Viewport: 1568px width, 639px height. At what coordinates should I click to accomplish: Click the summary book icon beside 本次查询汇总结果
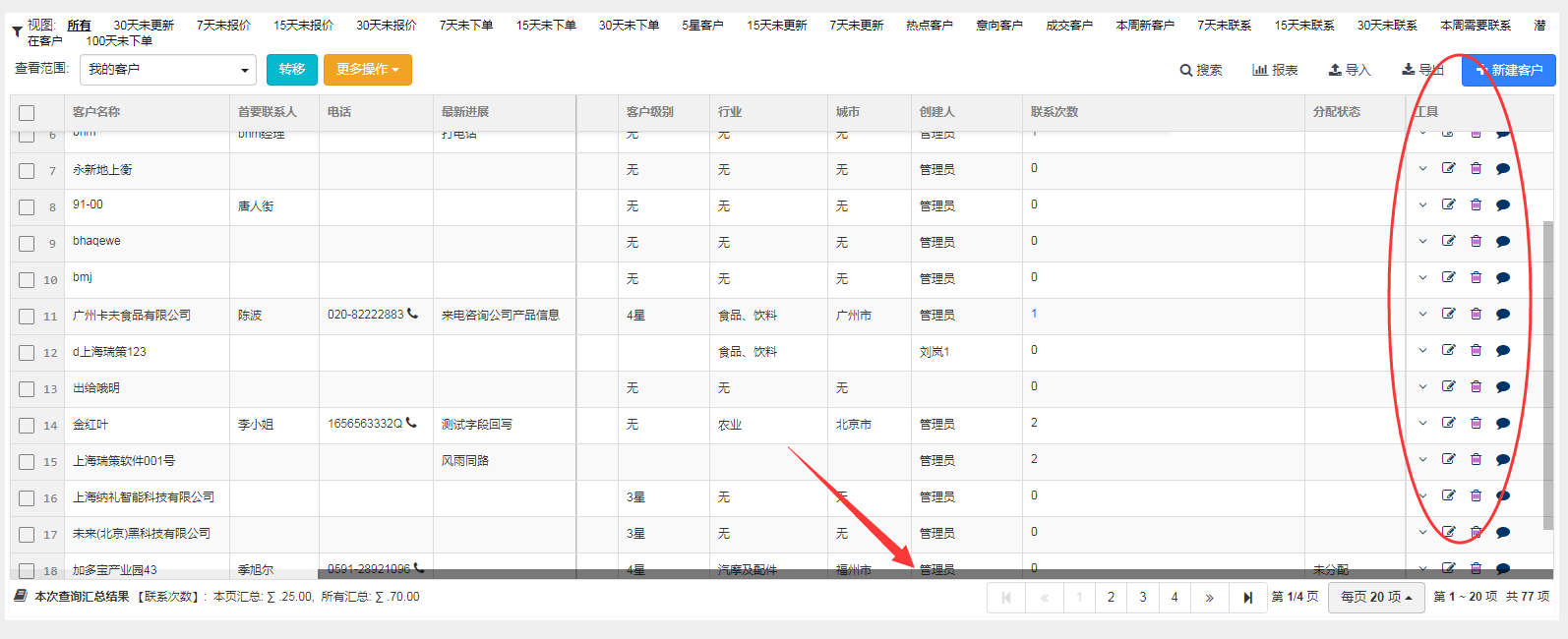tap(21, 596)
